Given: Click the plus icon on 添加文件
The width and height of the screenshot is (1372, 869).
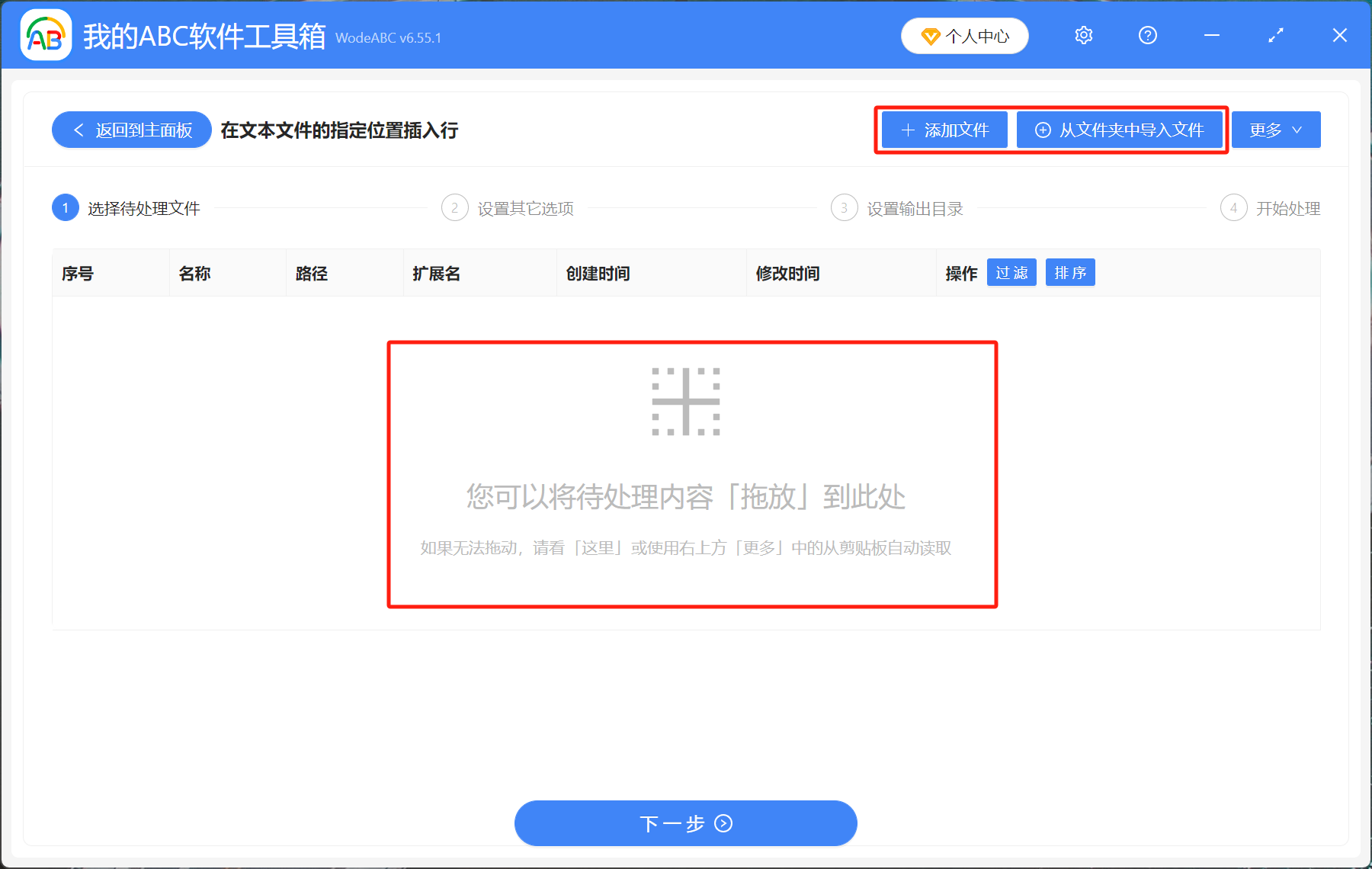Looking at the screenshot, I should pyautogui.click(x=908, y=130).
